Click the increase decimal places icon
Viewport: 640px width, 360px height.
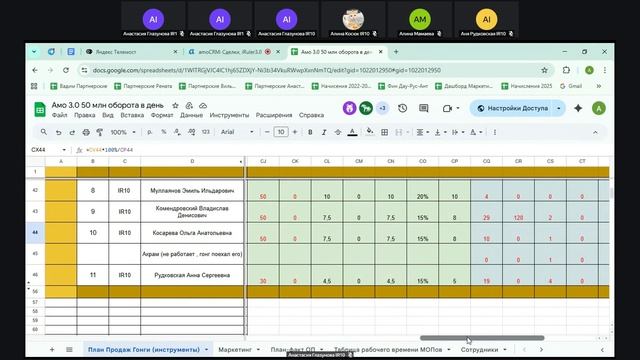(x=191, y=132)
